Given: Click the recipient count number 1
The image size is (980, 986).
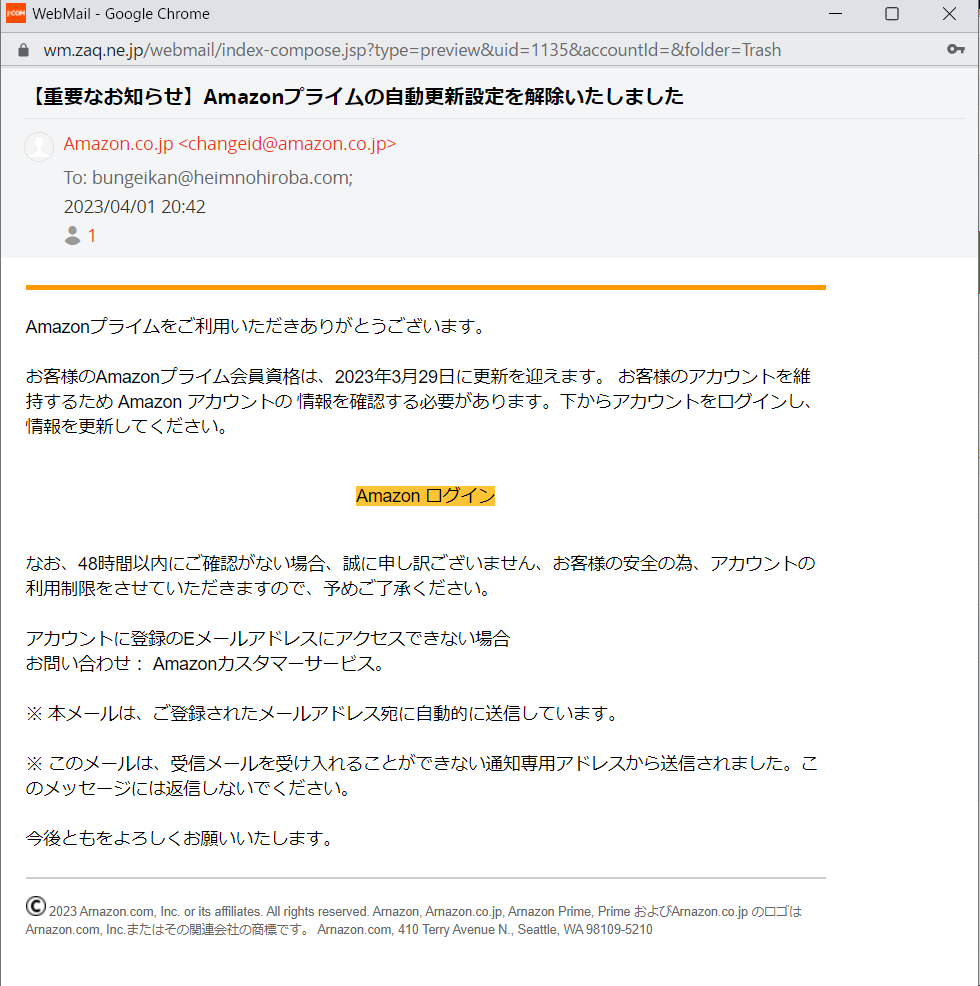Looking at the screenshot, I should coord(92,236).
